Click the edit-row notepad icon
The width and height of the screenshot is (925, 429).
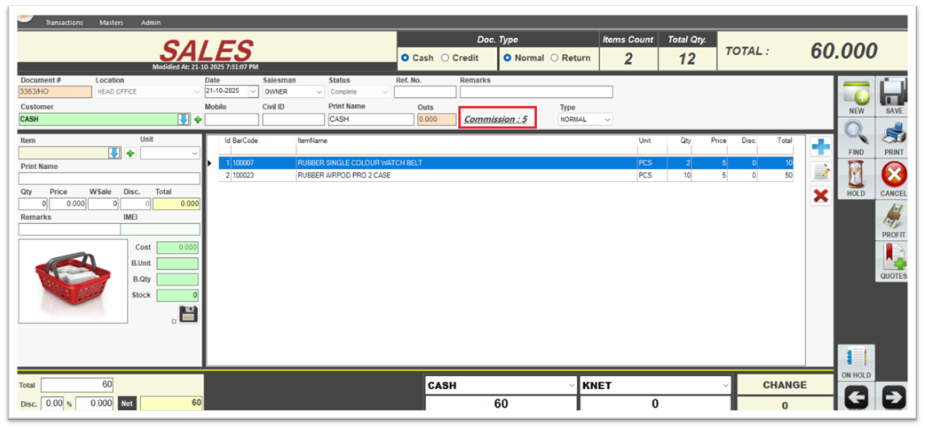coord(821,171)
